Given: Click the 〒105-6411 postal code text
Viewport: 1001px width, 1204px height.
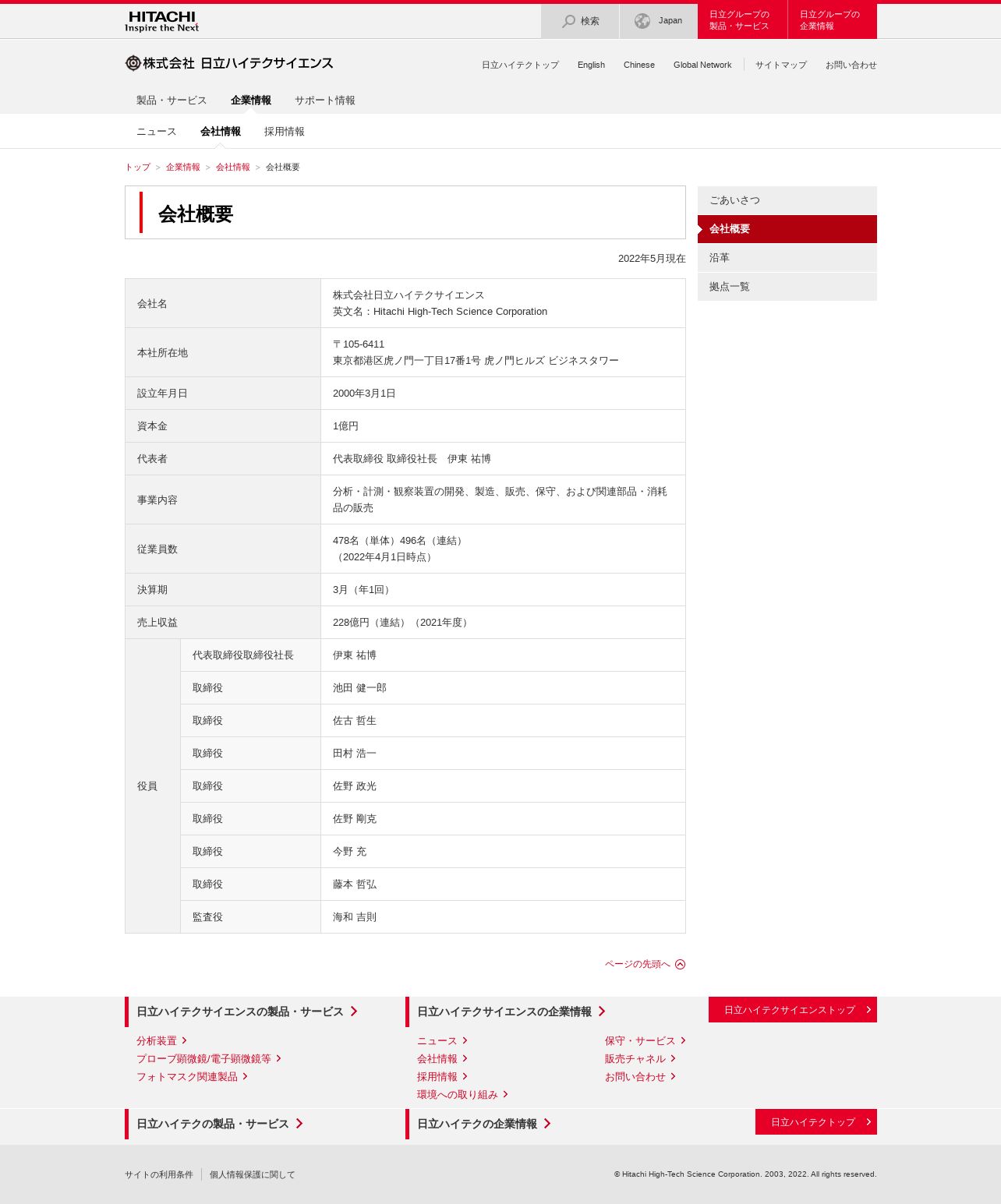Looking at the screenshot, I should click(359, 344).
